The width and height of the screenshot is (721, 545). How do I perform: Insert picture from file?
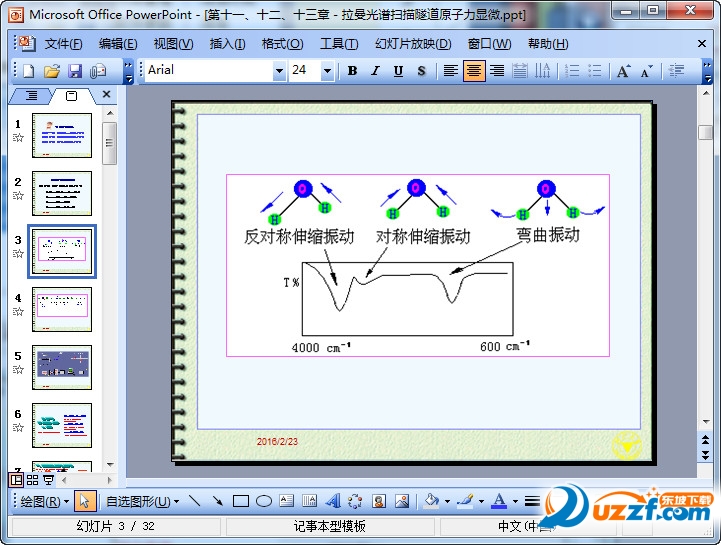tap(402, 501)
